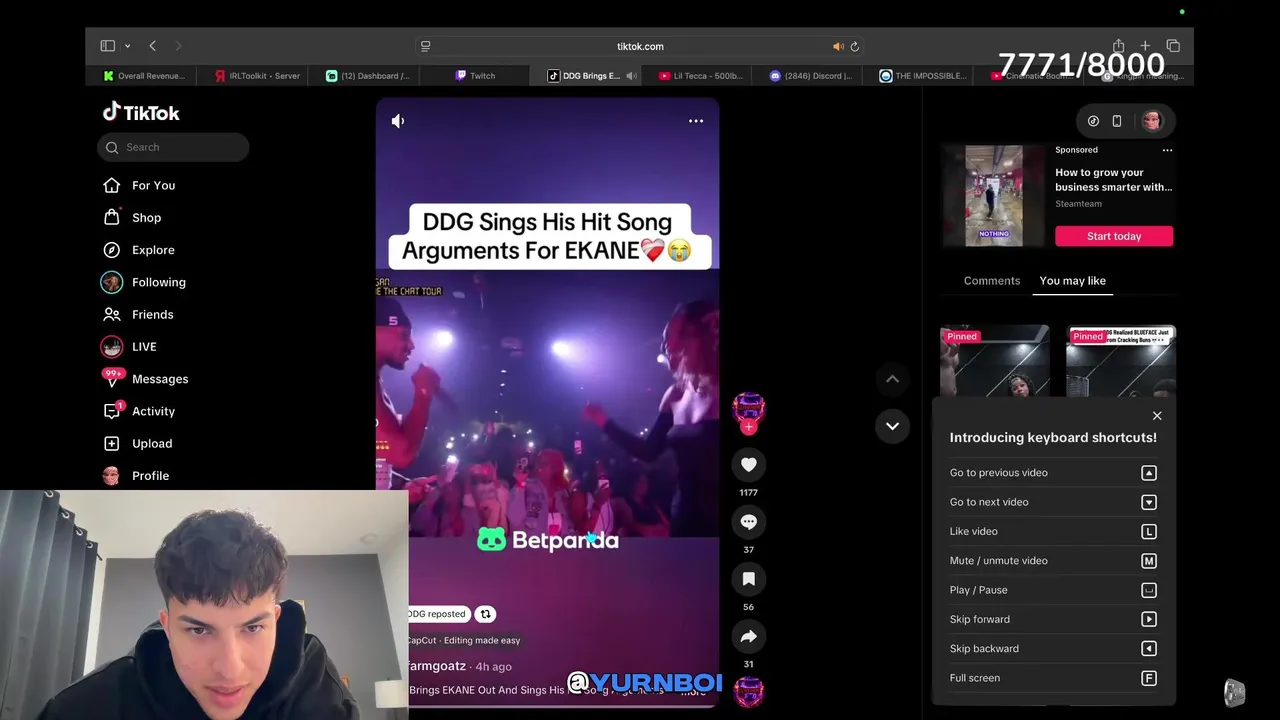Open a new Safari tab

click(x=1145, y=46)
